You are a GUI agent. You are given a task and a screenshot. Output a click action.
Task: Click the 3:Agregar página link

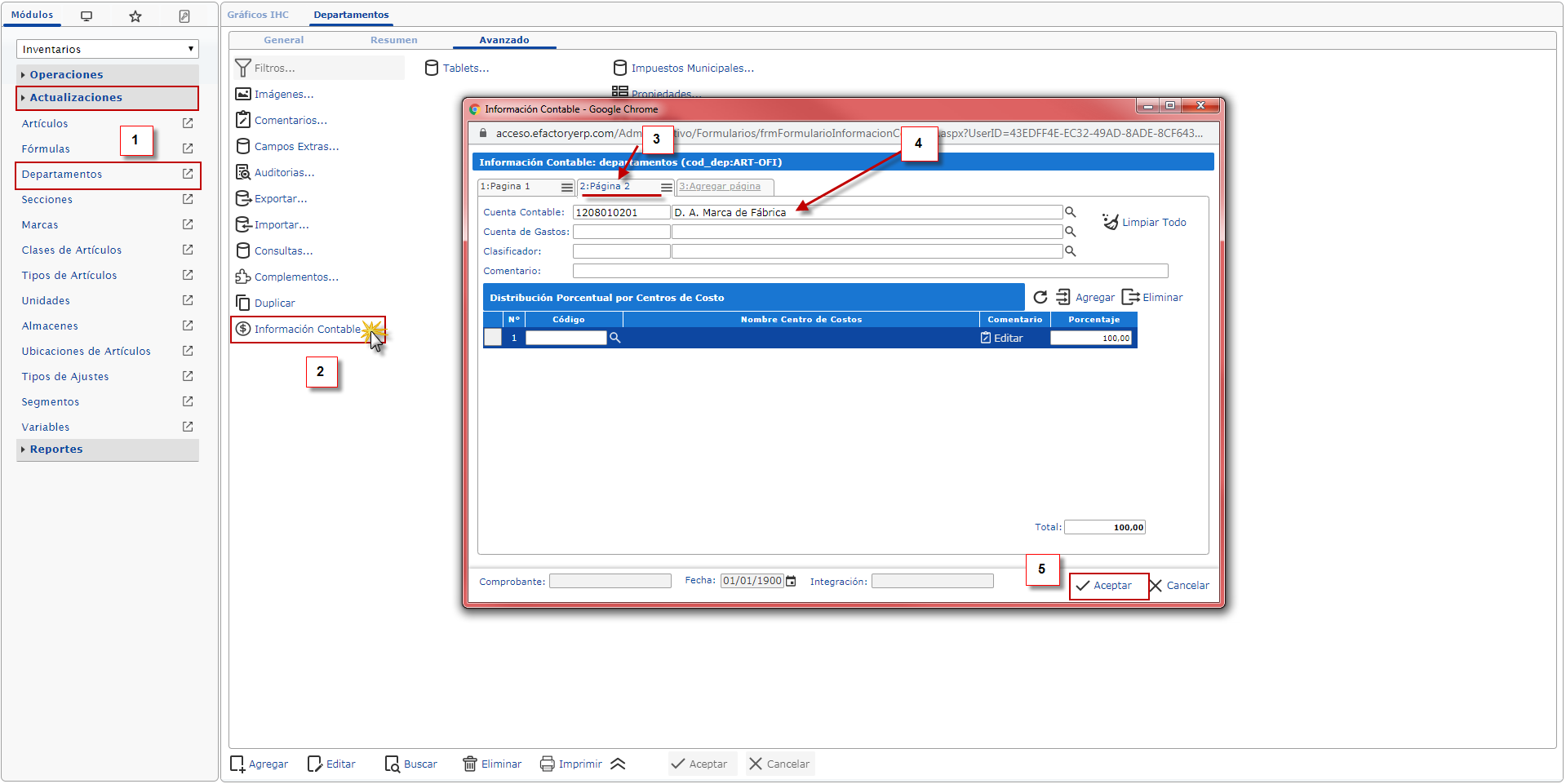(720, 187)
